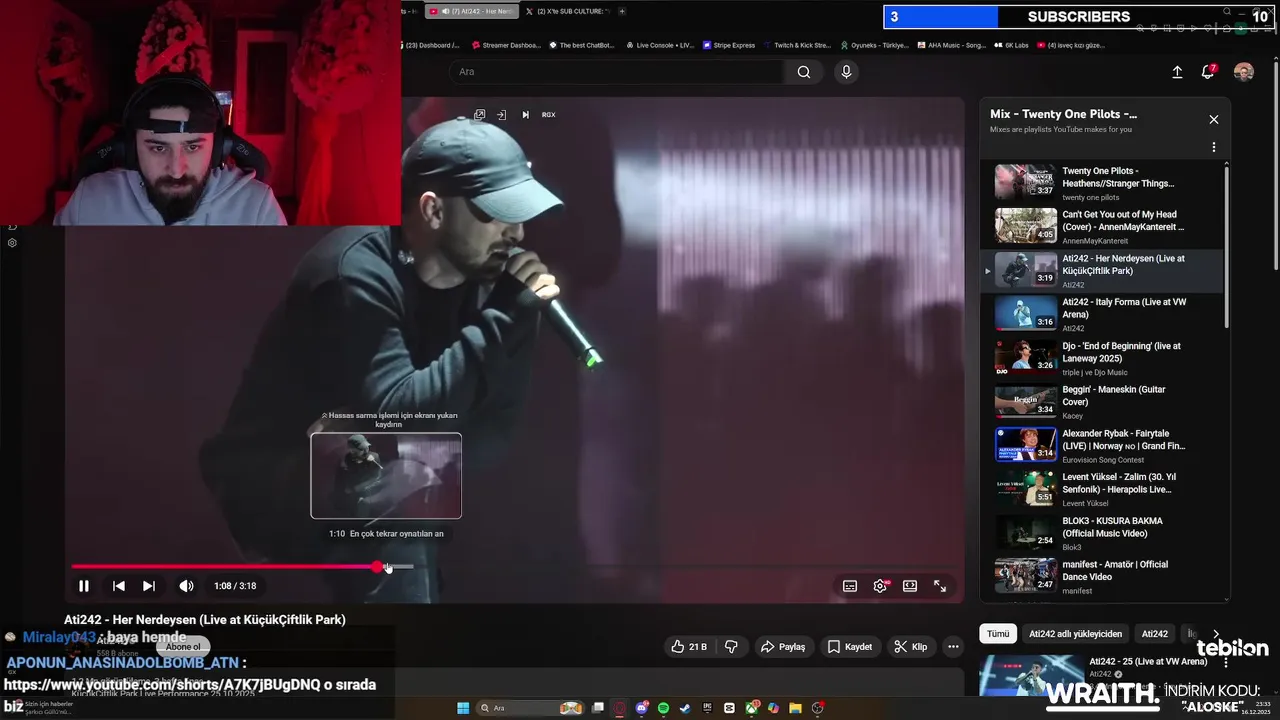This screenshot has height=720, width=1280.
Task: Save video with the Kaydet button
Action: (850, 647)
